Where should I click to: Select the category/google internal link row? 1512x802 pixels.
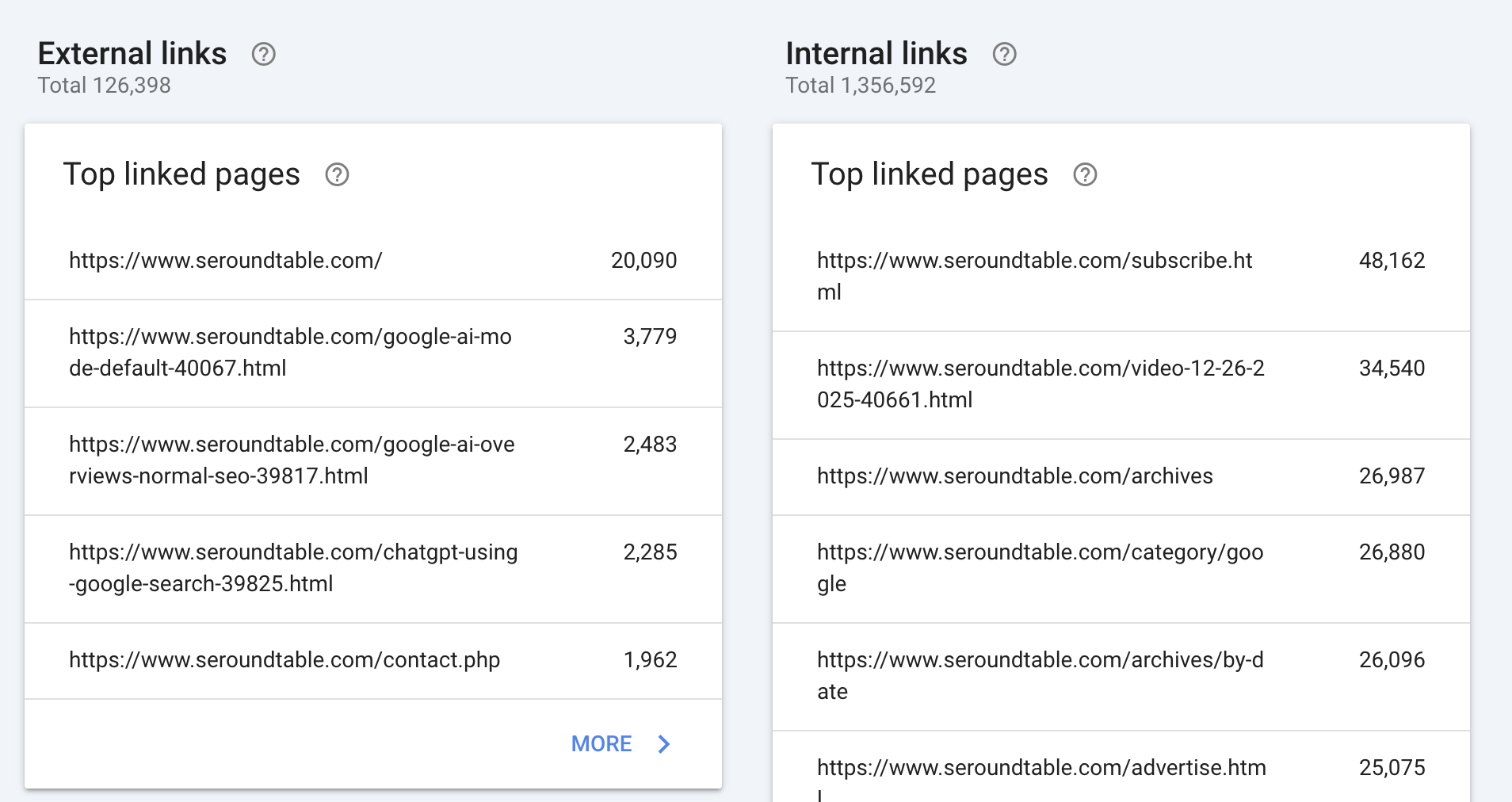pos(1121,568)
